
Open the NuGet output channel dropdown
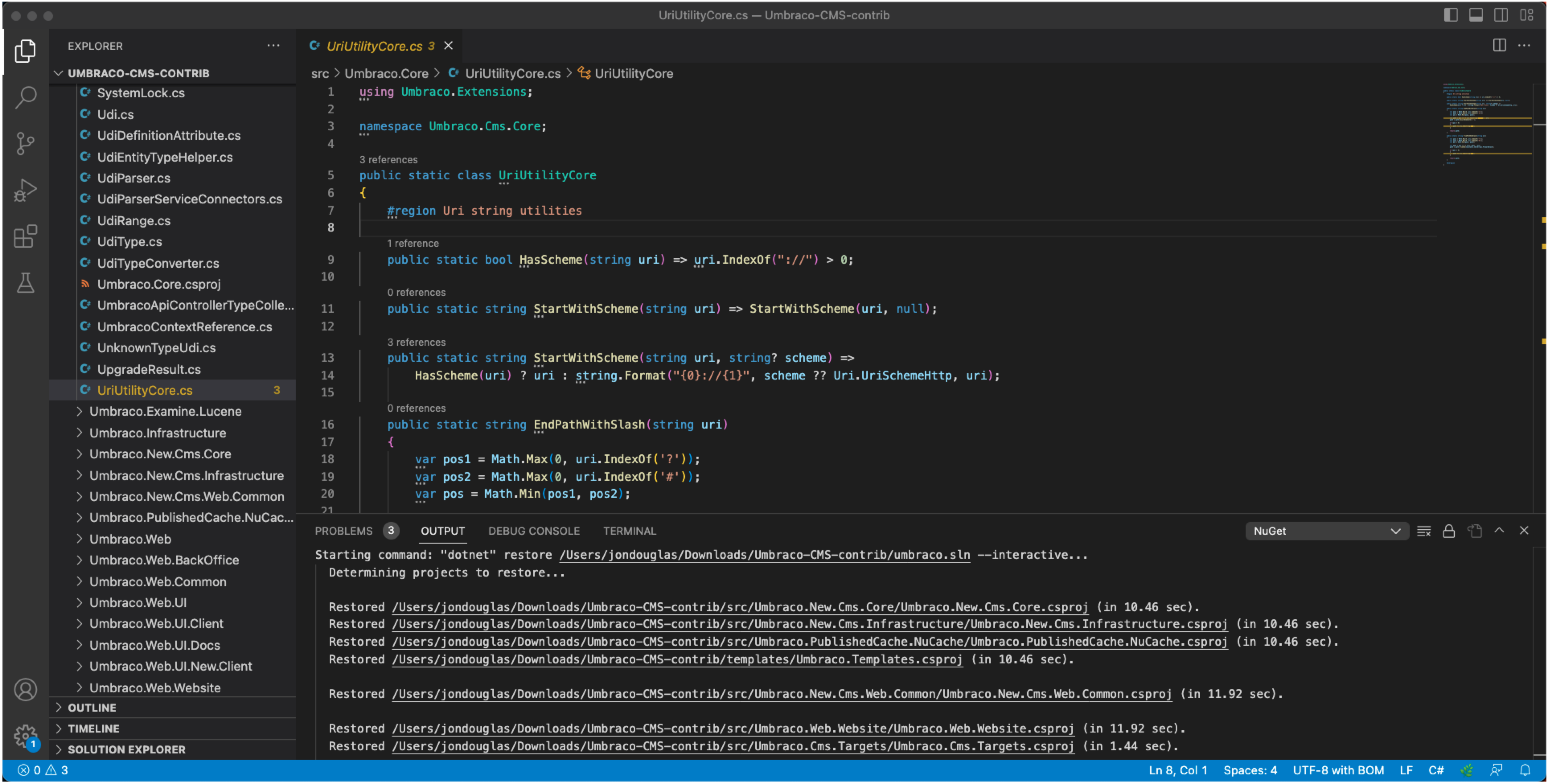[1326, 531]
